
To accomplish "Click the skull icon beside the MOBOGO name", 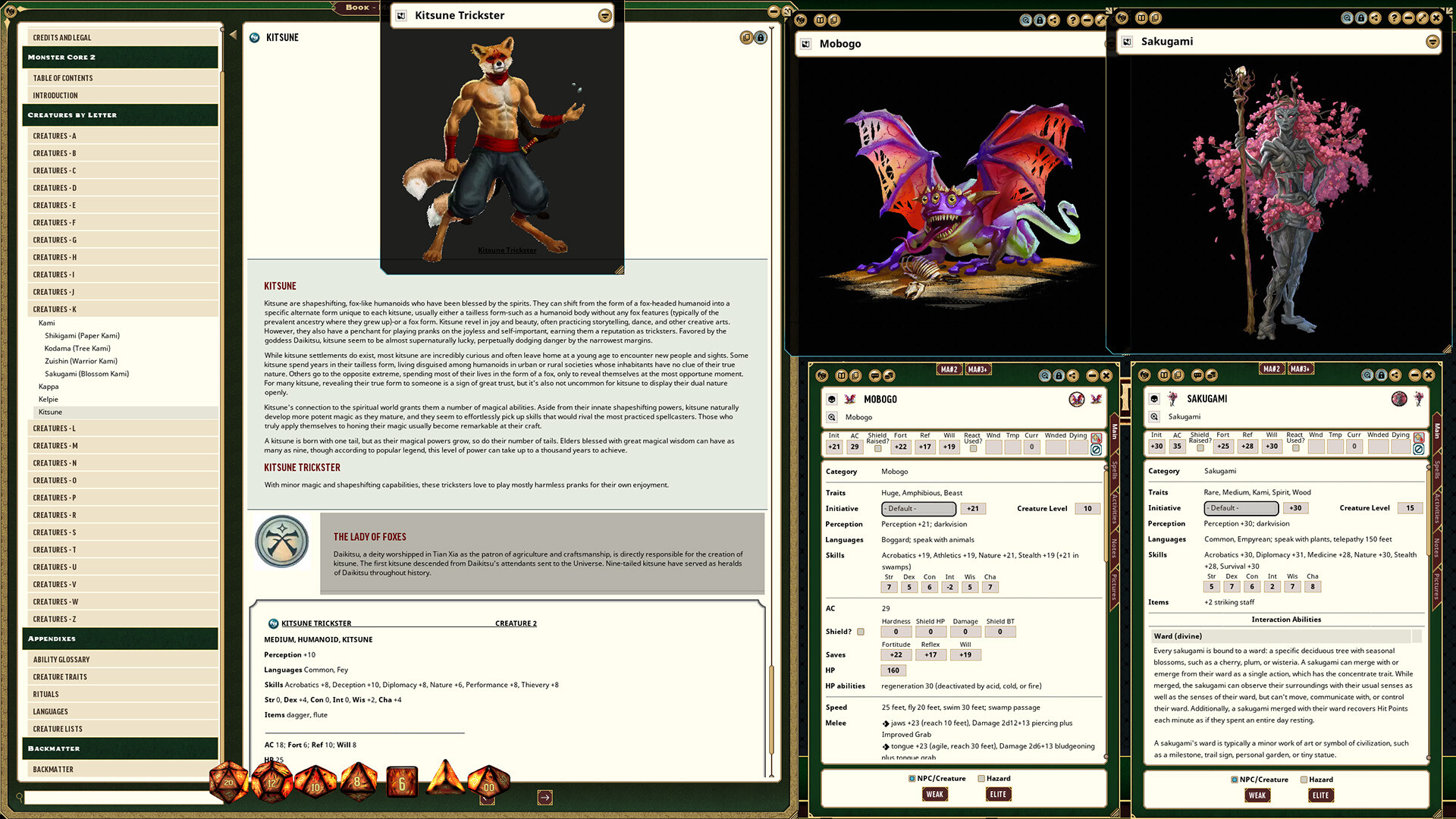I will coord(831,400).
